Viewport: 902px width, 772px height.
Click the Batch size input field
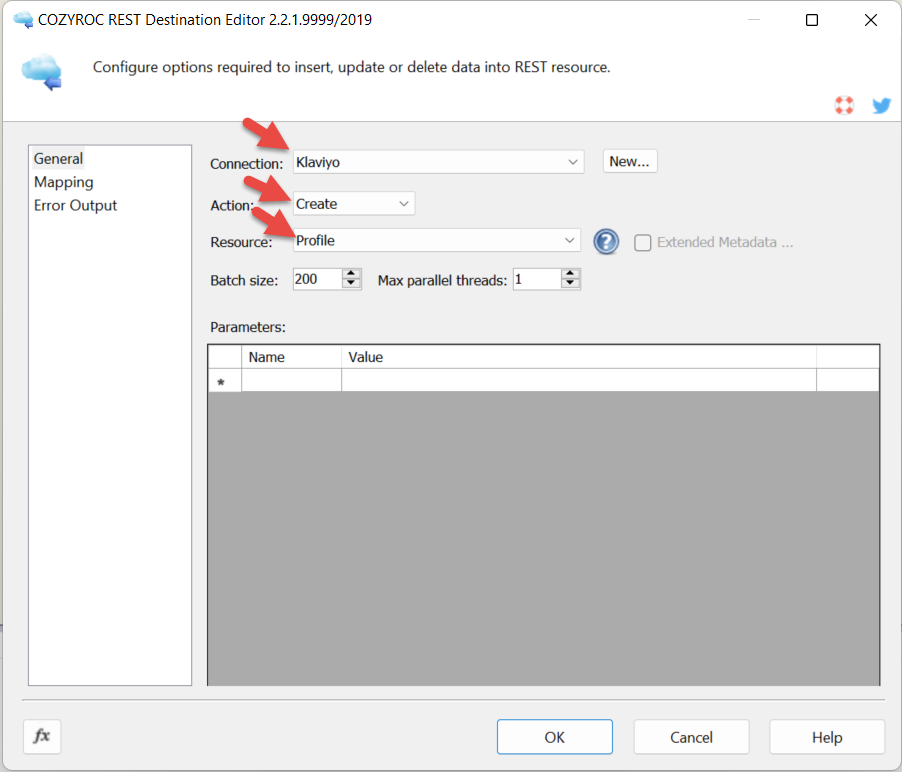click(318, 279)
